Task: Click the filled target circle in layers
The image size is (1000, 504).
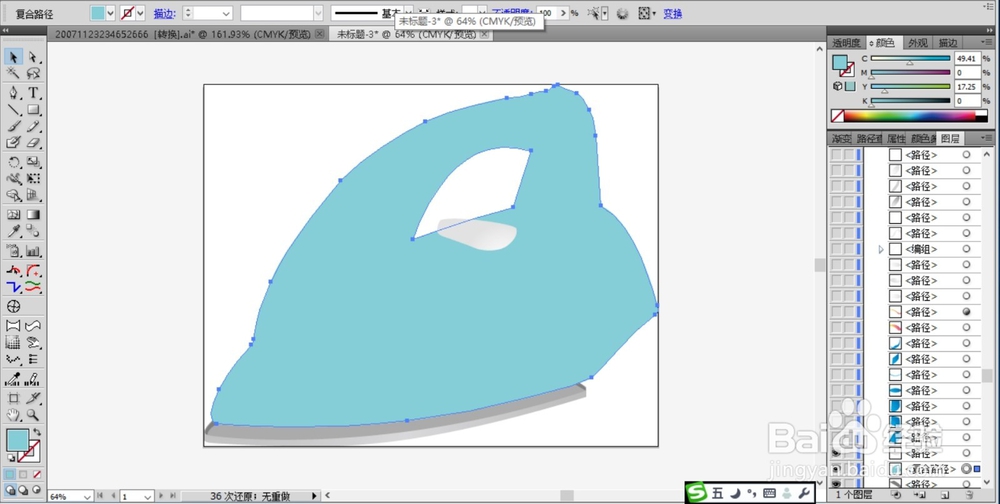Action: (x=966, y=311)
